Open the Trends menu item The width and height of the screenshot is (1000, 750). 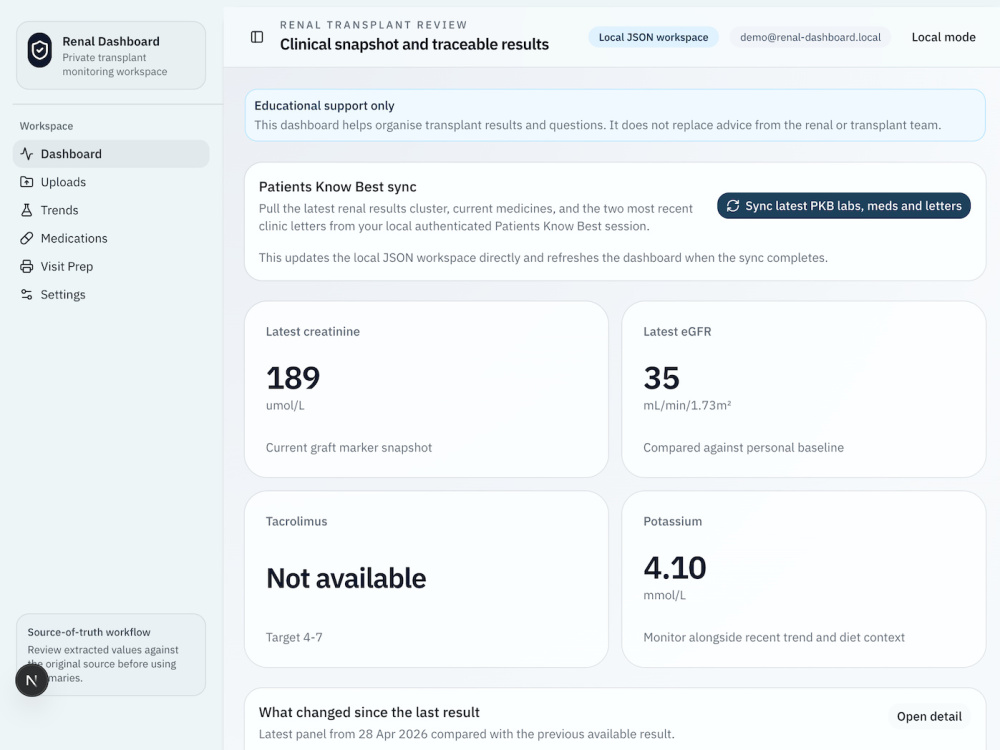click(x=111, y=210)
